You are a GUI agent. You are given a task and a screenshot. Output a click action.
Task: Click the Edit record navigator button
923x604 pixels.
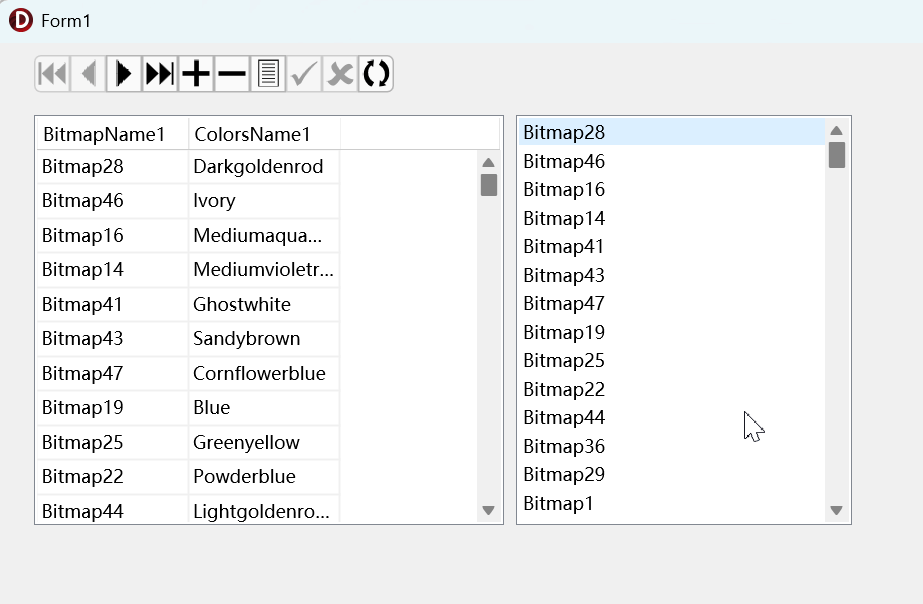[268, 73]
